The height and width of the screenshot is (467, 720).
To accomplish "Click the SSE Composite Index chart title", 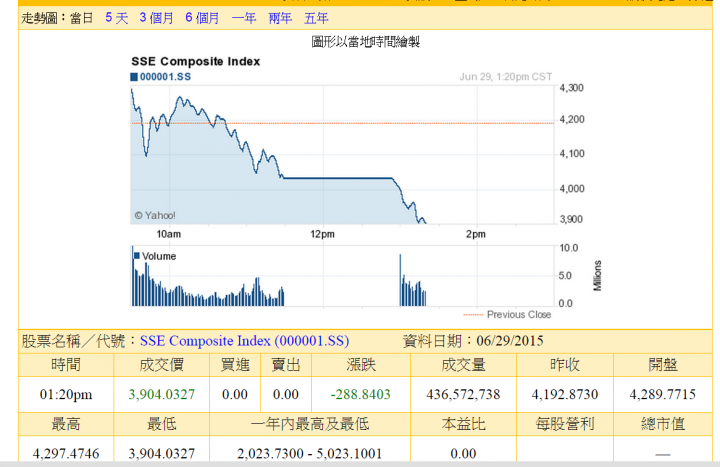I will [196, 61].
